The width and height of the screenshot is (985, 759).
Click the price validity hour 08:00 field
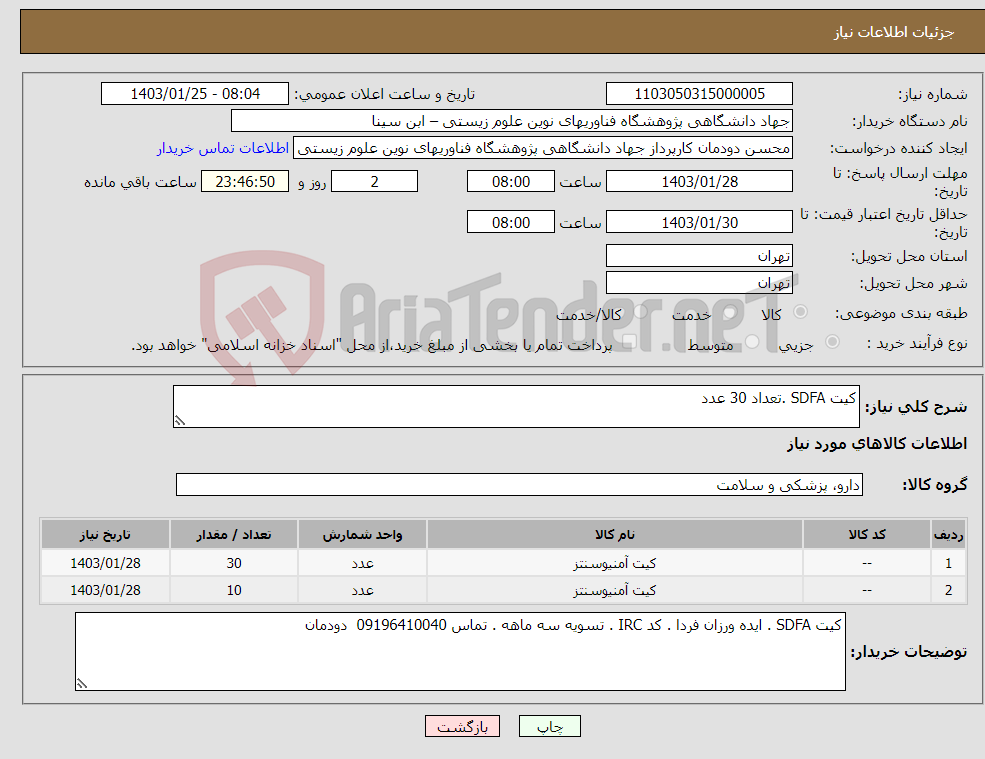click(511, 222)
